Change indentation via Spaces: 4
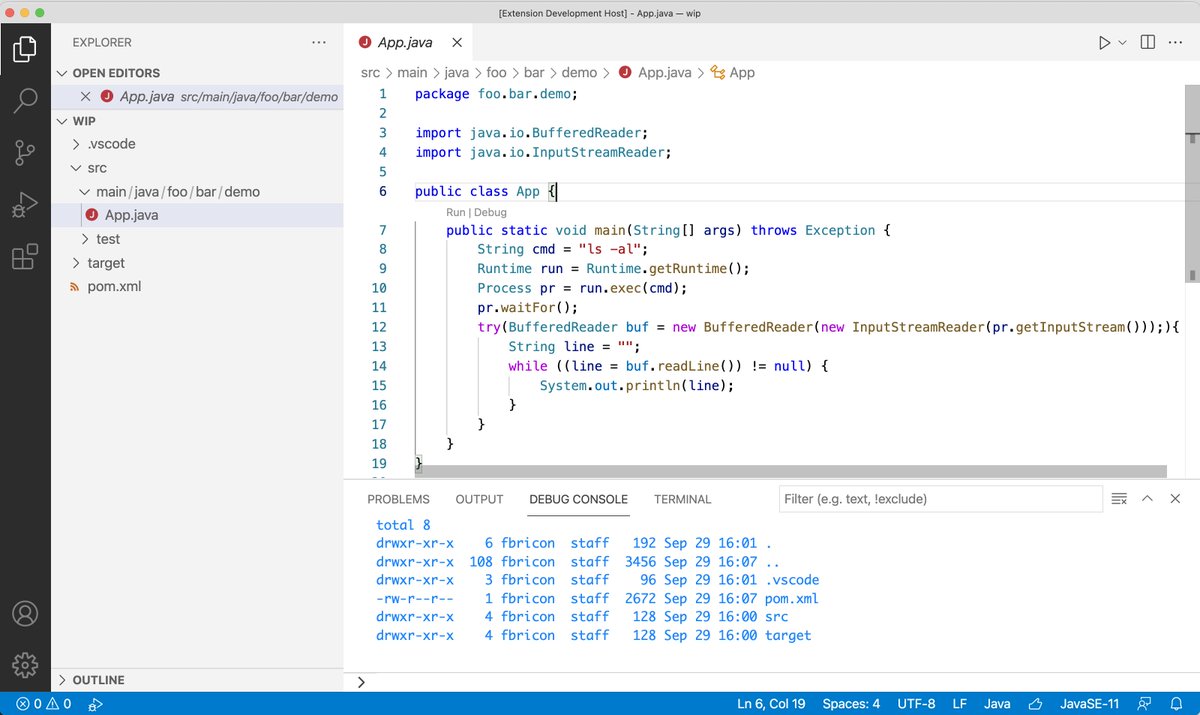 click(x=851, y=704)
